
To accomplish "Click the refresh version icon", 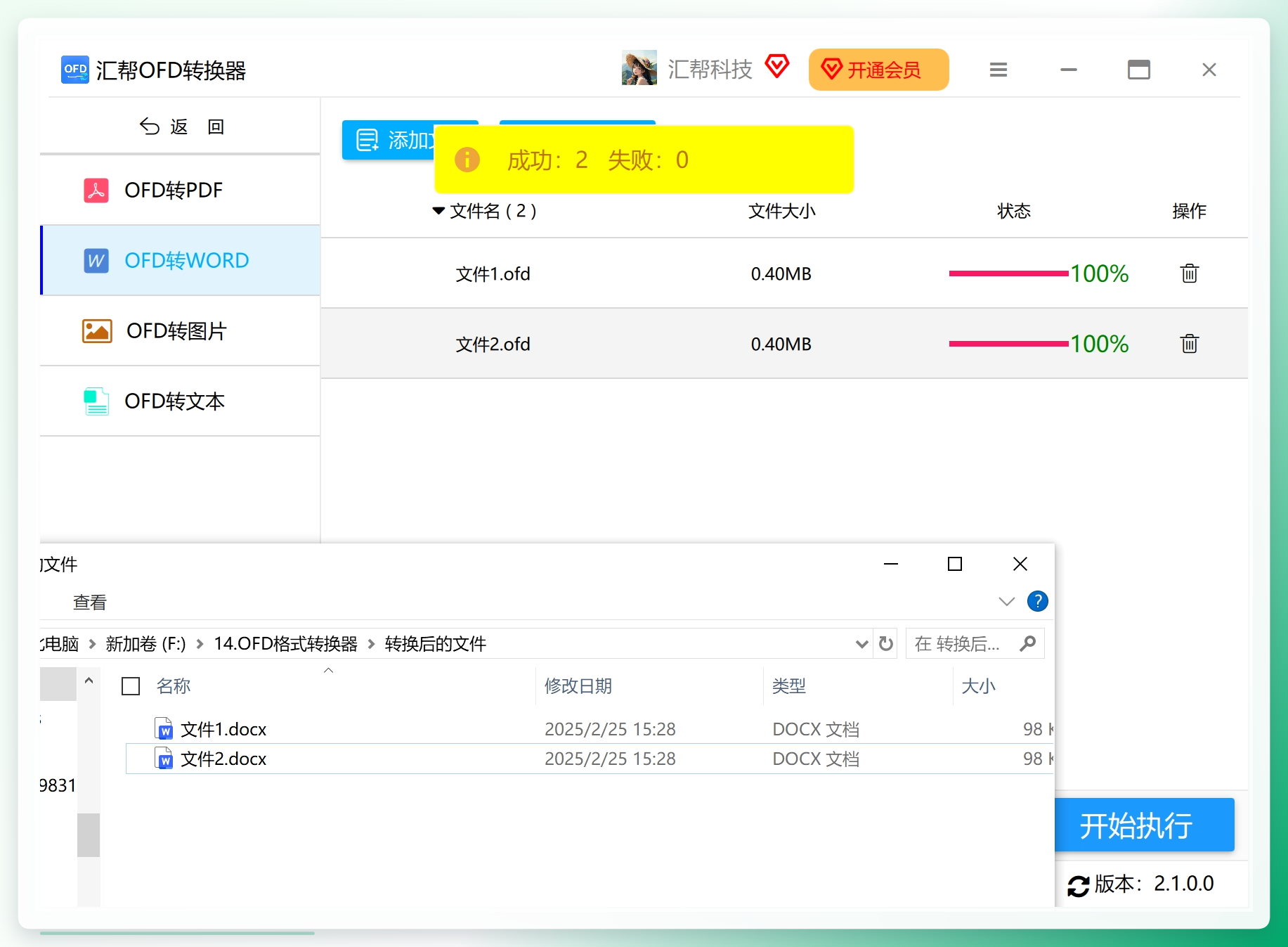I will (1078, 885).
